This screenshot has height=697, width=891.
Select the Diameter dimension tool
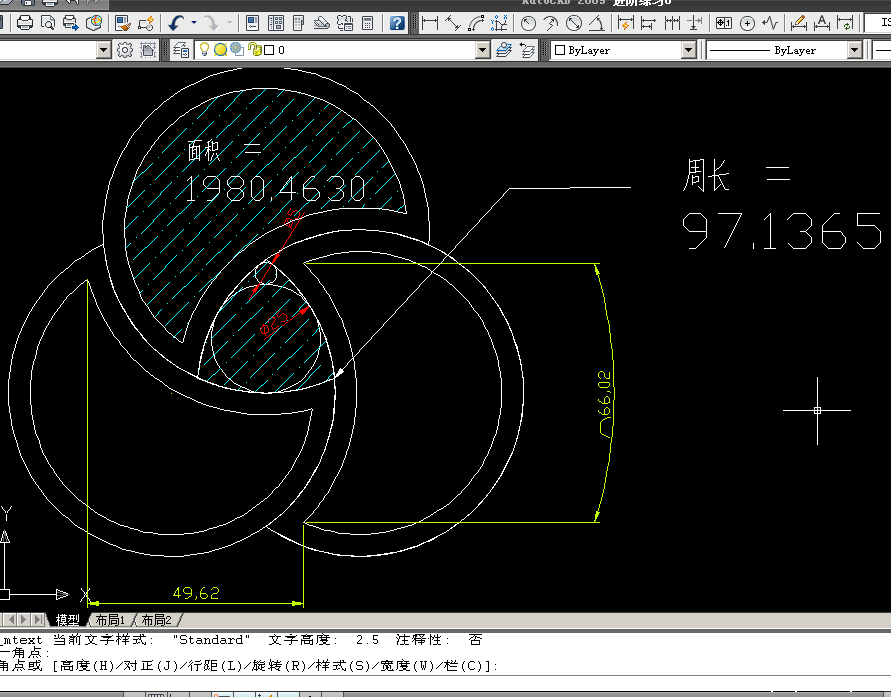[x=574, y=23]
